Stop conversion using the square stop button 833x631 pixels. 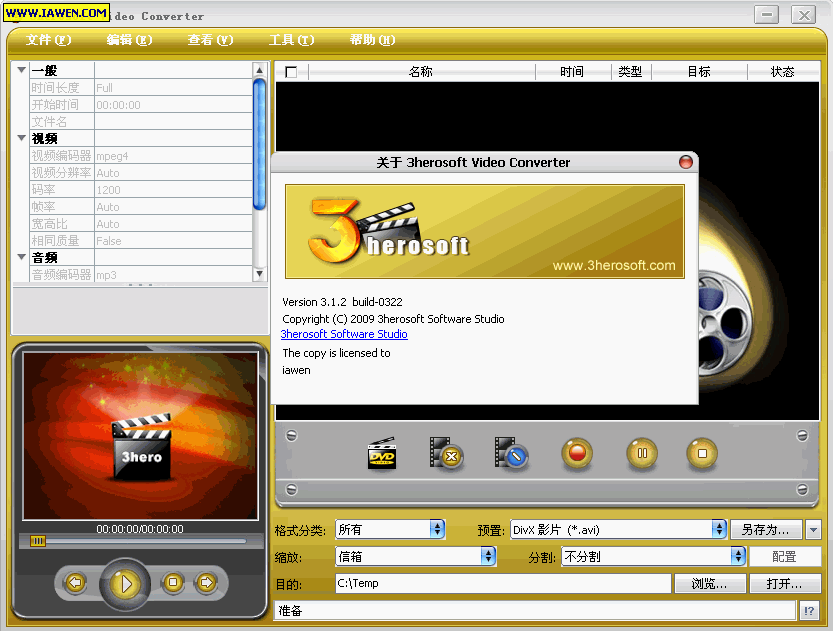pos(702,454)
